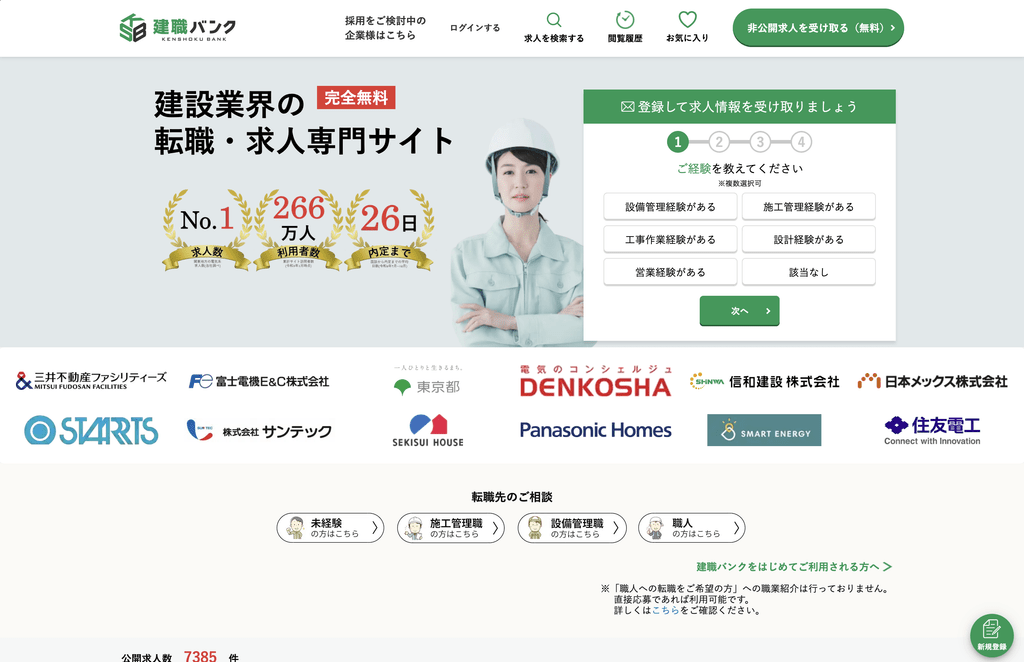Follow the blue こちら link in the note
This screenshot has width=1024, height=662.
665,610
